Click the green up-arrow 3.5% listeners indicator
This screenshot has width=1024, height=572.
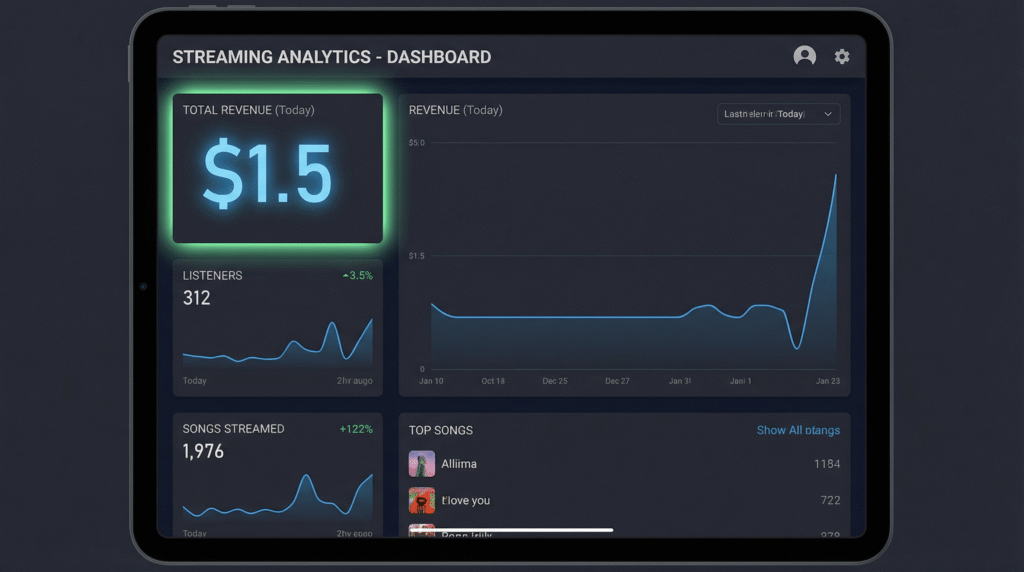point(357,275)
